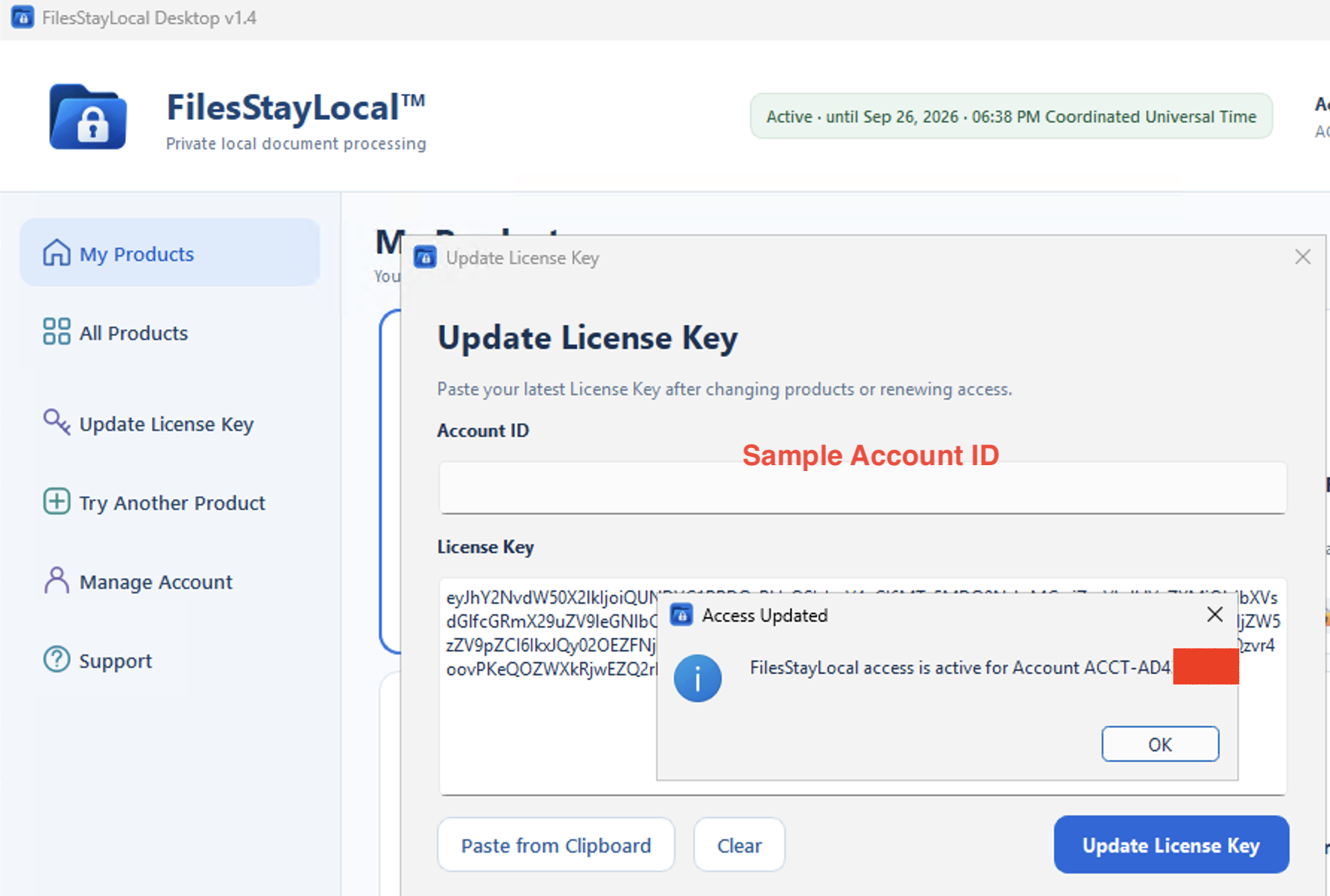Viewport: 1330px width, 896px height.
Task: Click the Active until Sep 26, 2026 status badge
Action: point(1011,116)
